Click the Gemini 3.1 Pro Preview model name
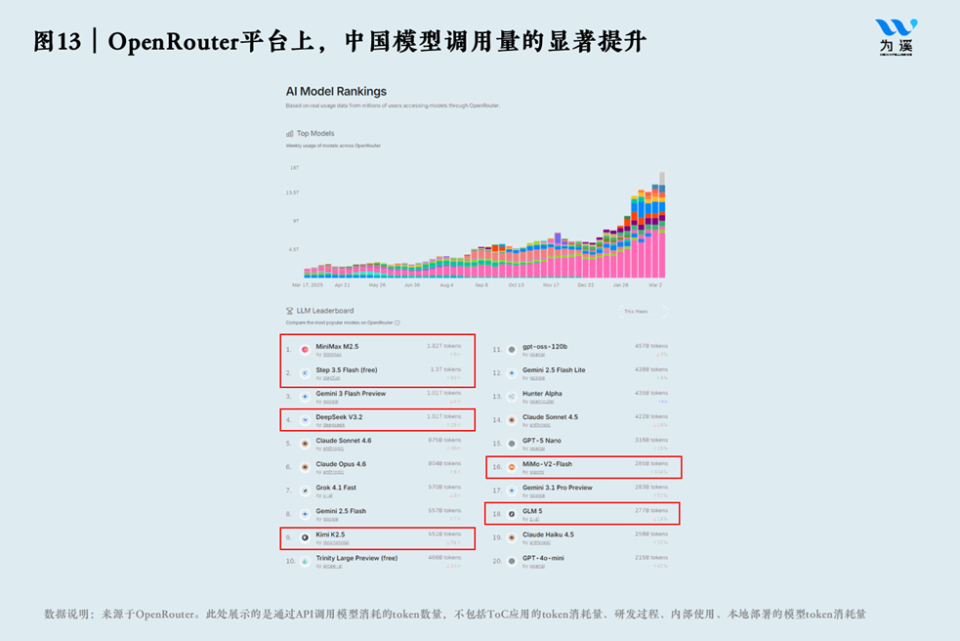The image size is (960, 641). pos(557,488)
